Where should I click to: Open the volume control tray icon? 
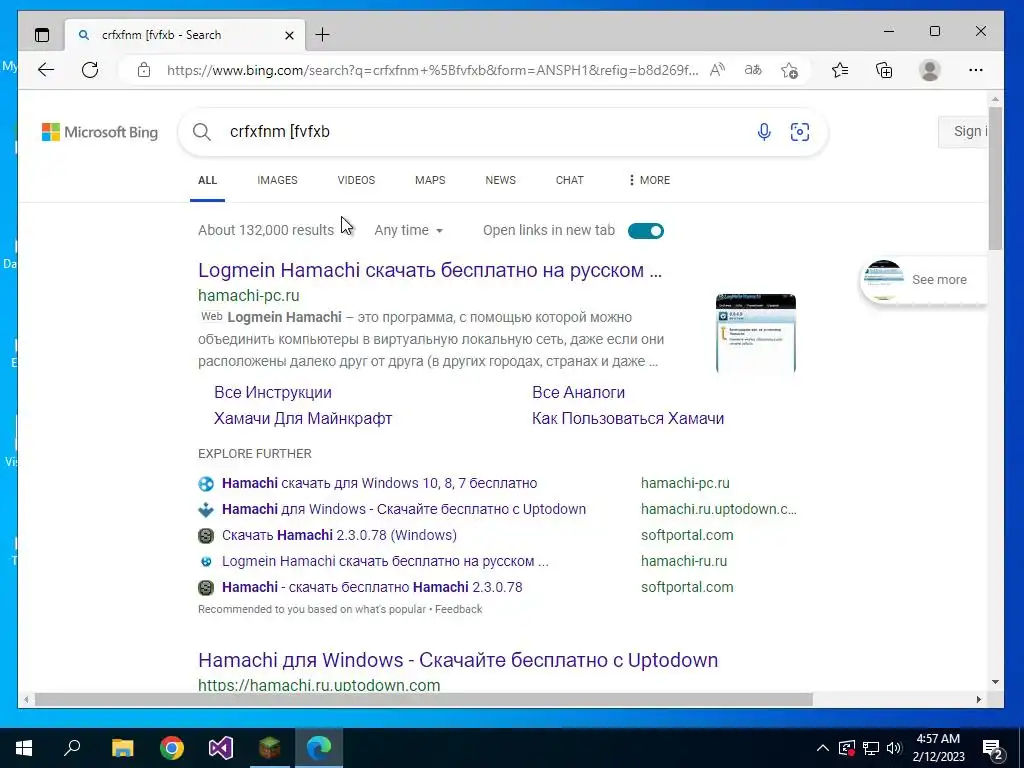coord(894,748)
